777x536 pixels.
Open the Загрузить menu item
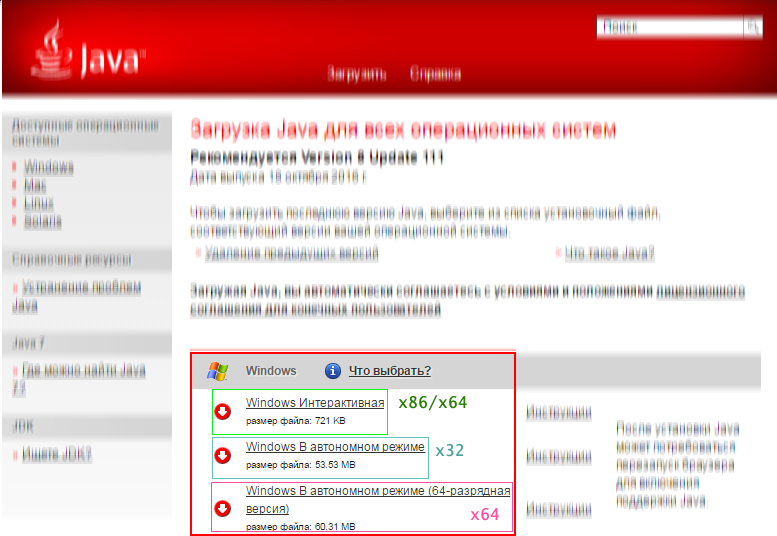coord(357,74)
